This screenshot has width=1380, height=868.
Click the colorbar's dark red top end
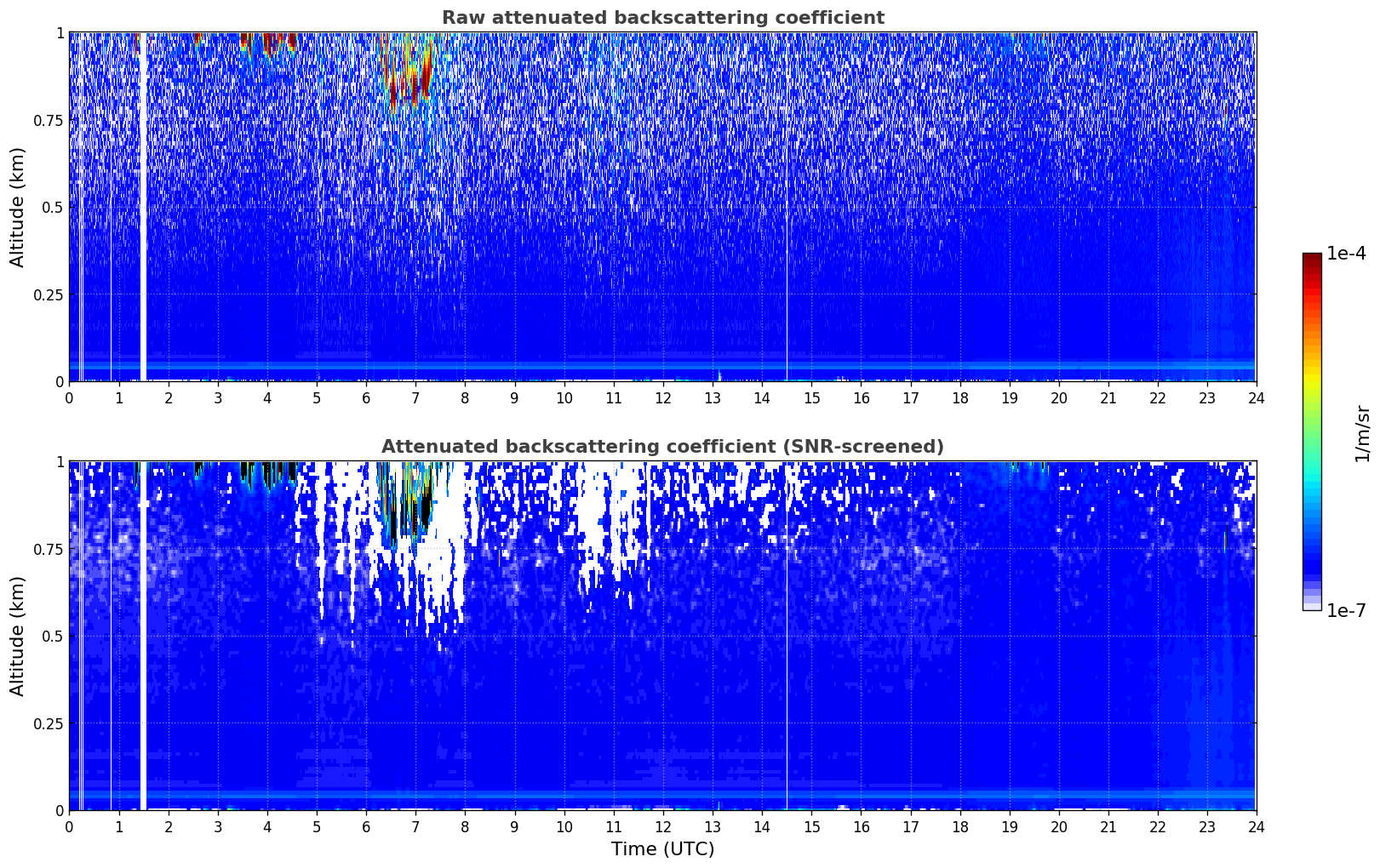point(1311,260)
